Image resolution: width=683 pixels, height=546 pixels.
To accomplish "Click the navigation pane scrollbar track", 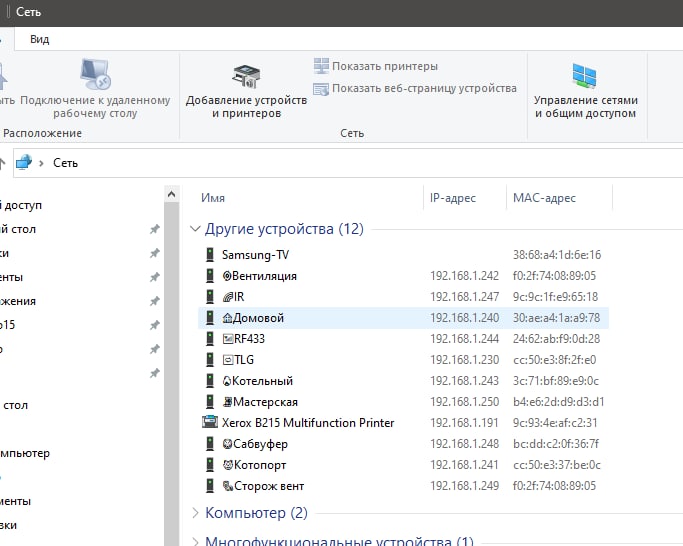I will [x=172, y=375].
